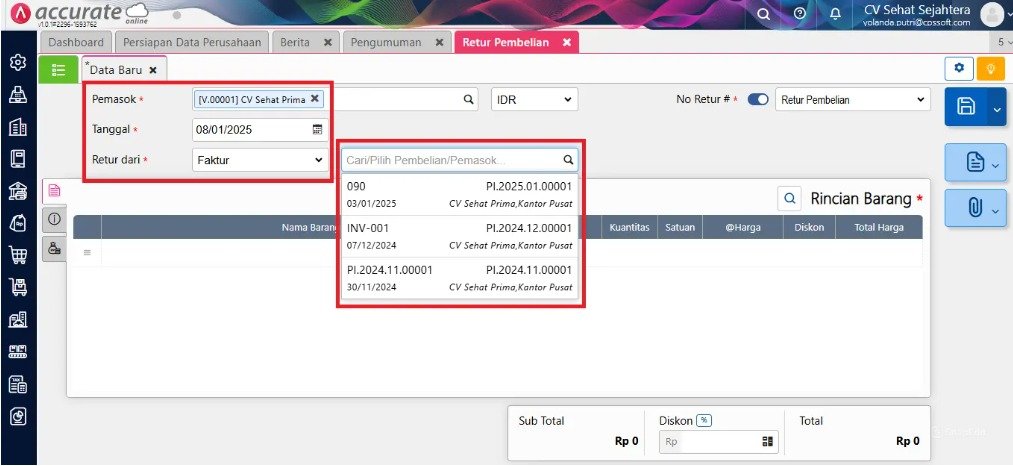Image resolution: width=1013 pixels, height=466 pixels.
Task: Select the Retur Pembelian tab
Action: pyautogui.click(x=506, y=42)
